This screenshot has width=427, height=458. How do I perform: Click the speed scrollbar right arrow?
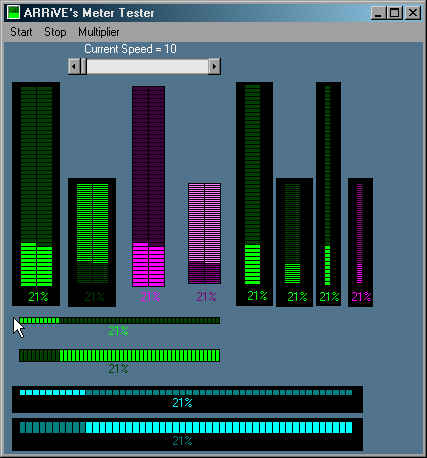pyautogui.click(x=214, y=67)
